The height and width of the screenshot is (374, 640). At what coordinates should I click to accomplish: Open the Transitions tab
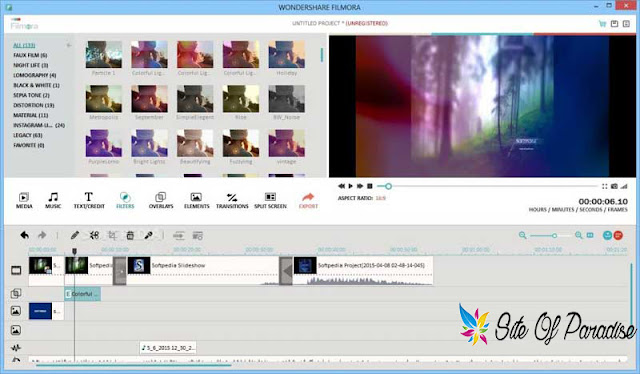click(x=232, y=200)
